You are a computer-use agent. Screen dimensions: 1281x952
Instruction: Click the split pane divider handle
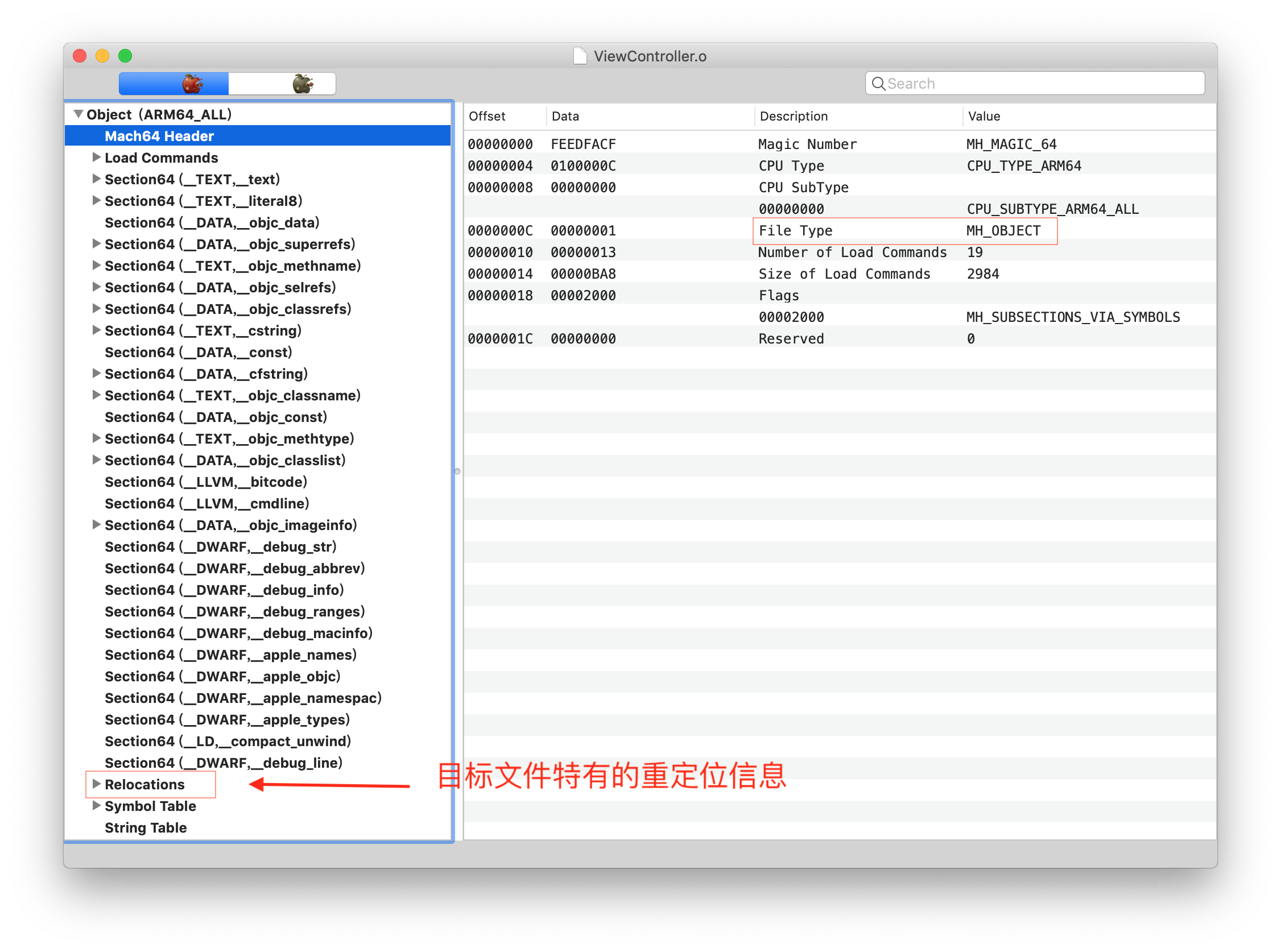(x=457, y=471)
